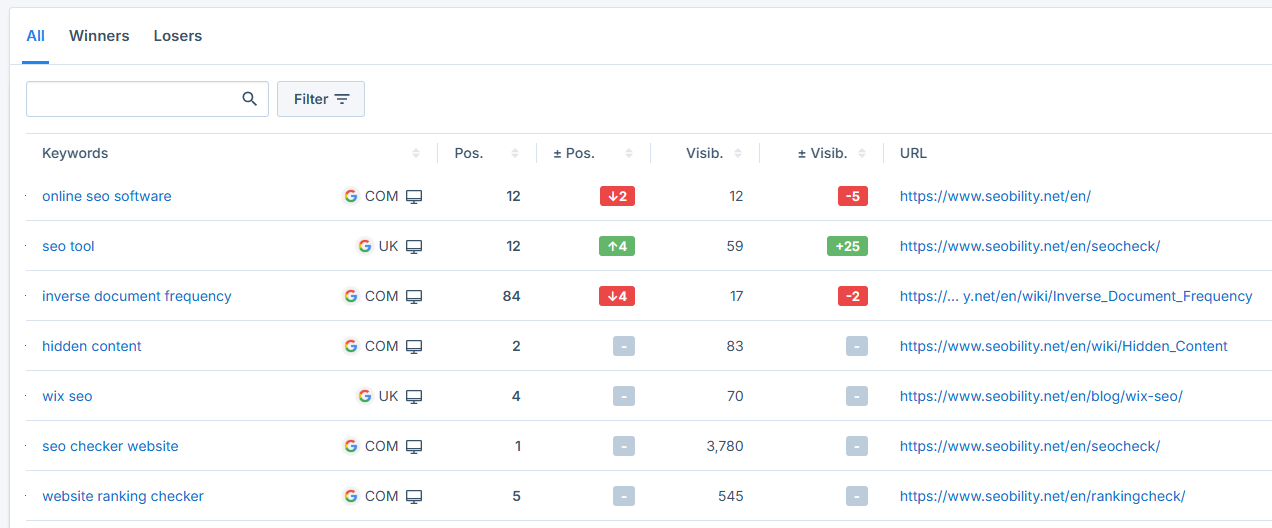The height and width of the screenshot is (528, 1272).
Task: Select the All tab
Action: pyautogui.click(x=36, y=36)
